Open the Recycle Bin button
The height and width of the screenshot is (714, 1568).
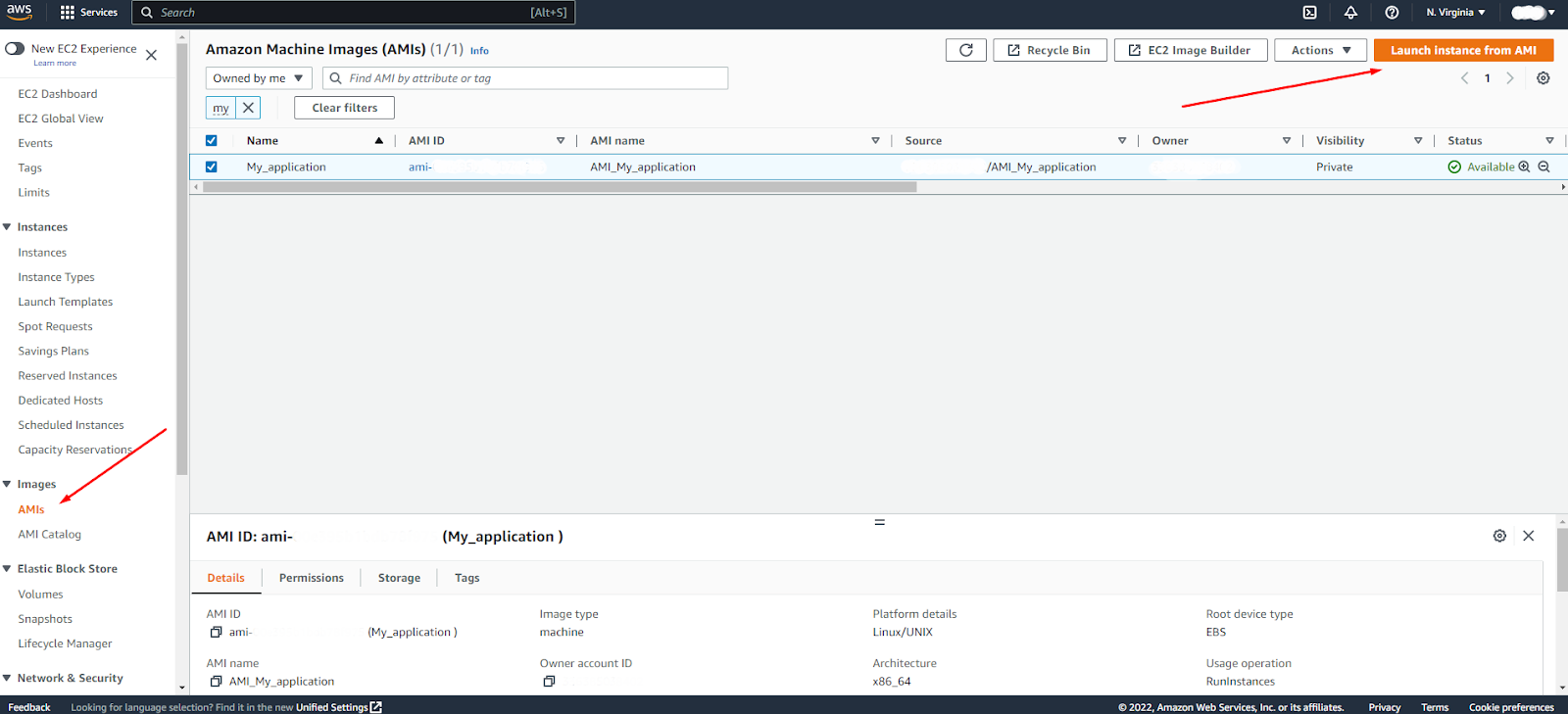point(1050,50)
